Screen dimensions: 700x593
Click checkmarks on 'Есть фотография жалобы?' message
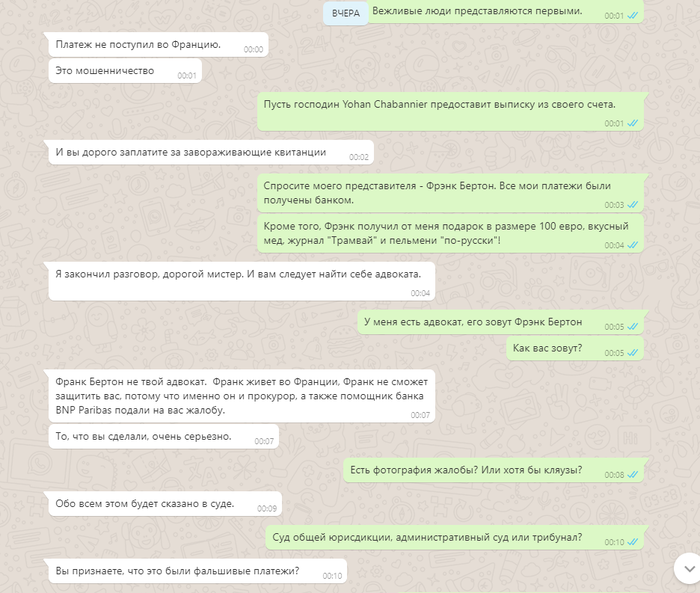(x=633, y=475)
